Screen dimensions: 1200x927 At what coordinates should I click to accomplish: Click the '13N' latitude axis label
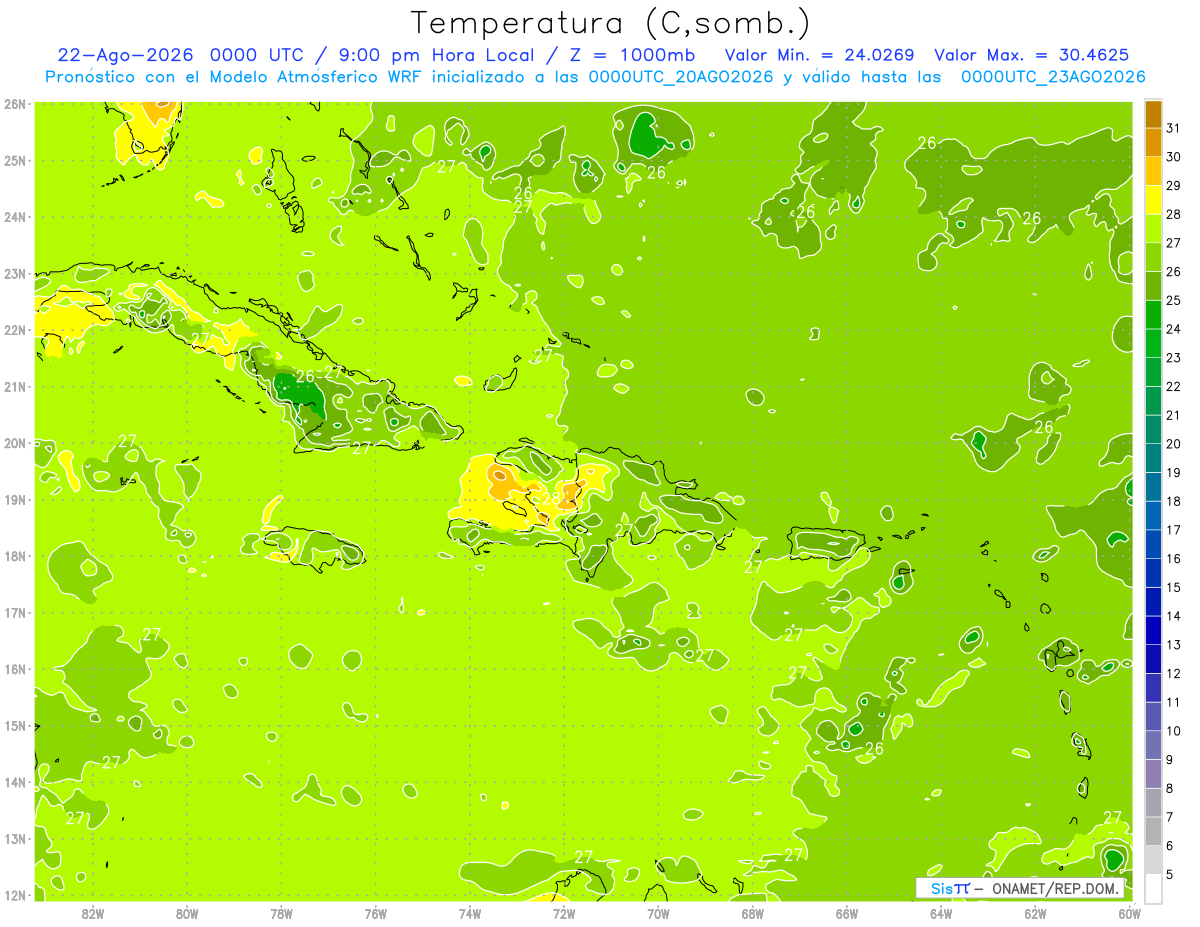coord(15,839)
